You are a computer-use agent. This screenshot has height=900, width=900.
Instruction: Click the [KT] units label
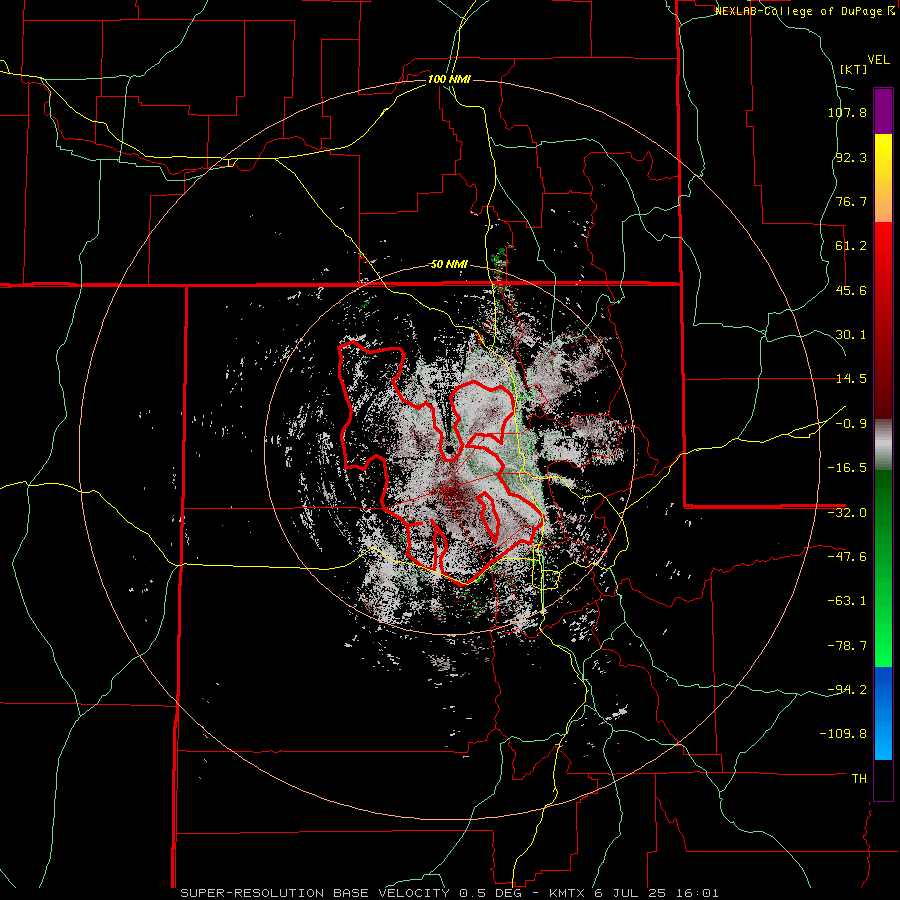pyautogui.click(x=854, y=69)
